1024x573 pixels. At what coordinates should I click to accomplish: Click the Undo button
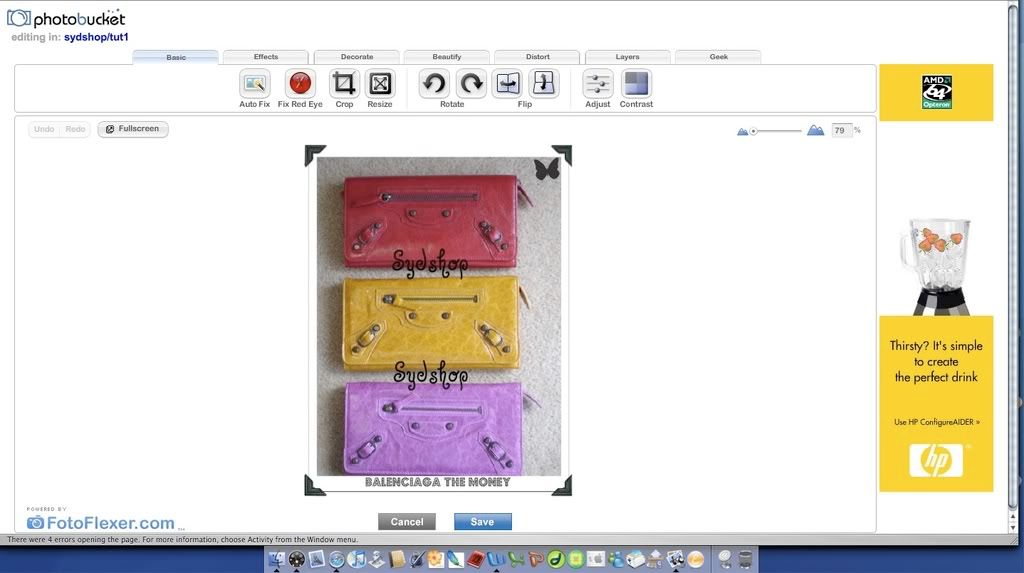click(44, 129)
